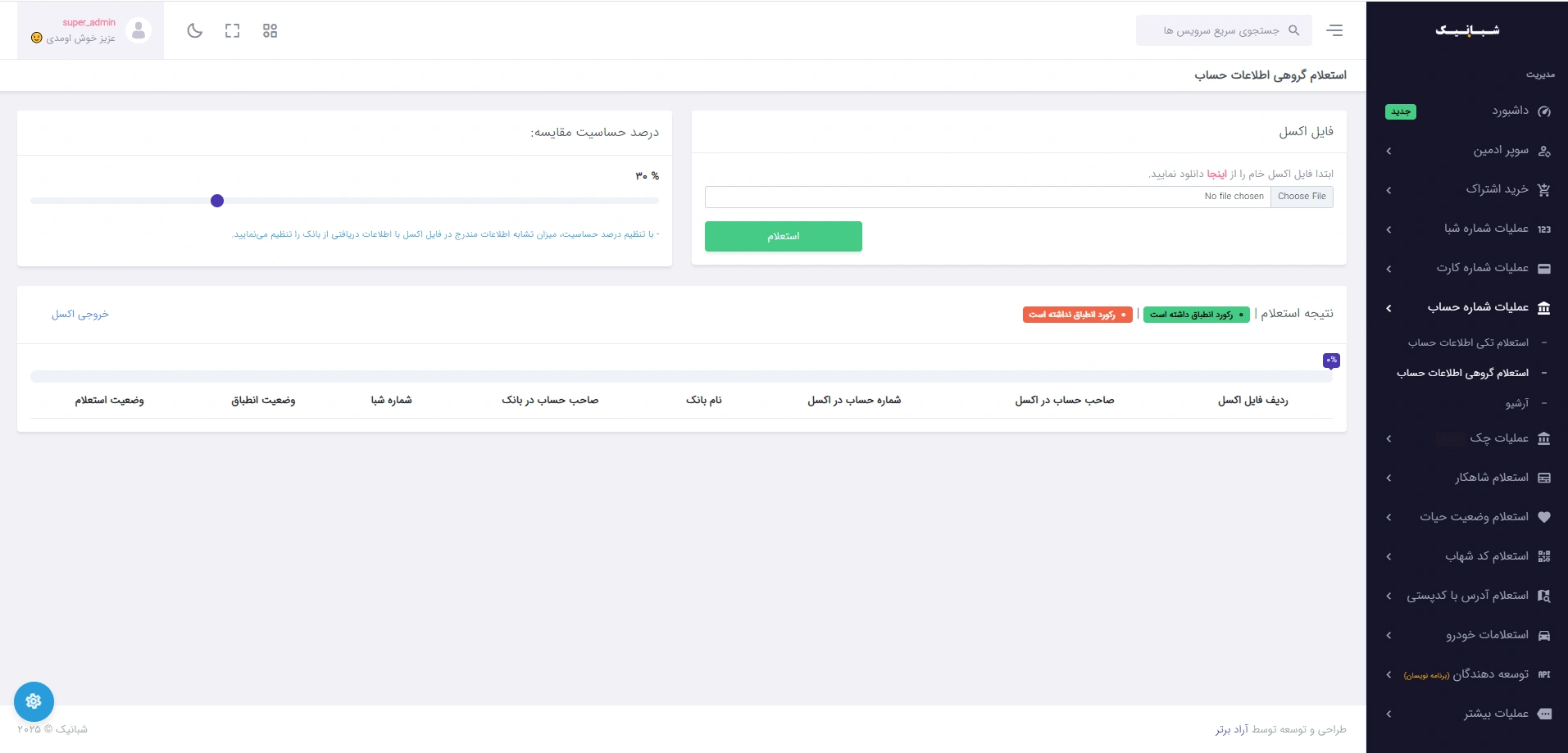Click صاحب حساب در بانک column header
The height and width of the screenshot is (753, 1568).
pos(550,400)
